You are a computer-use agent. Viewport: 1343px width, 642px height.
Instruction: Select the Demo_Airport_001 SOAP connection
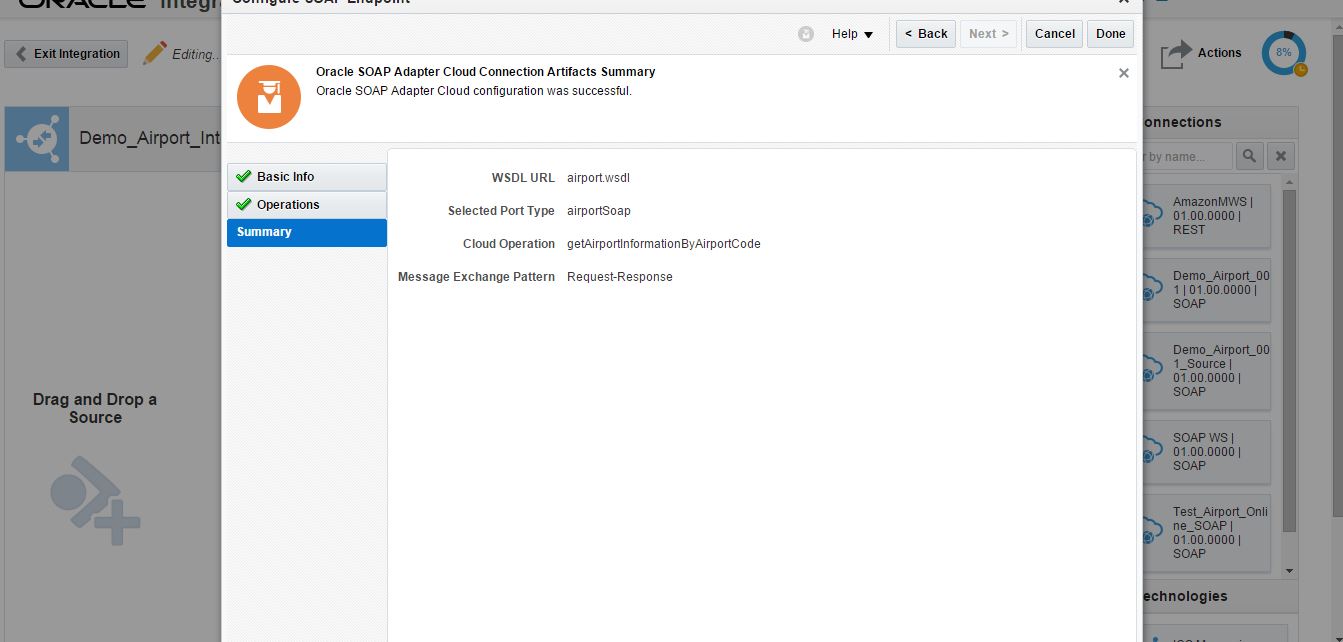tap(1206, 290)
